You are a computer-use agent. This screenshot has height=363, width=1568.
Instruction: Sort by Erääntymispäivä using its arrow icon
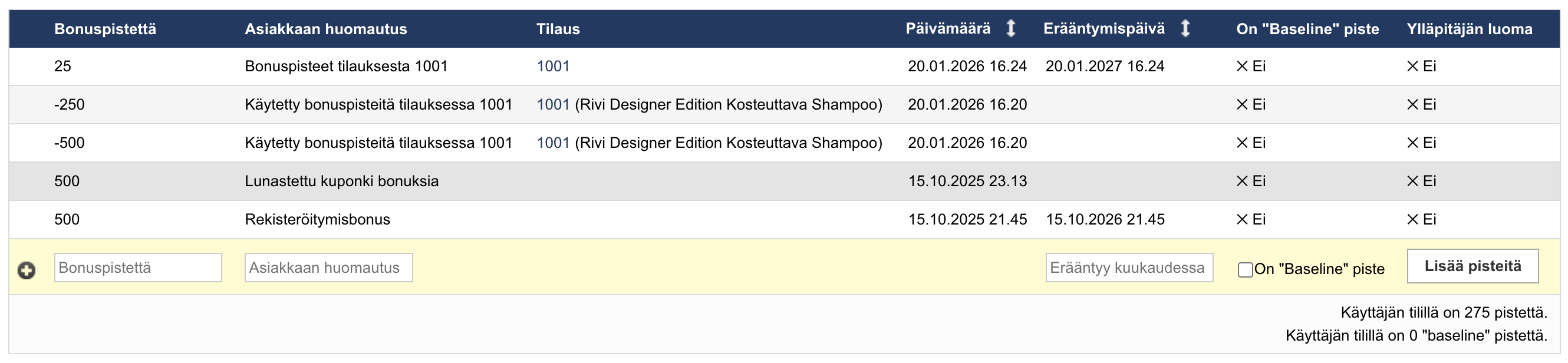[1185, 28]
